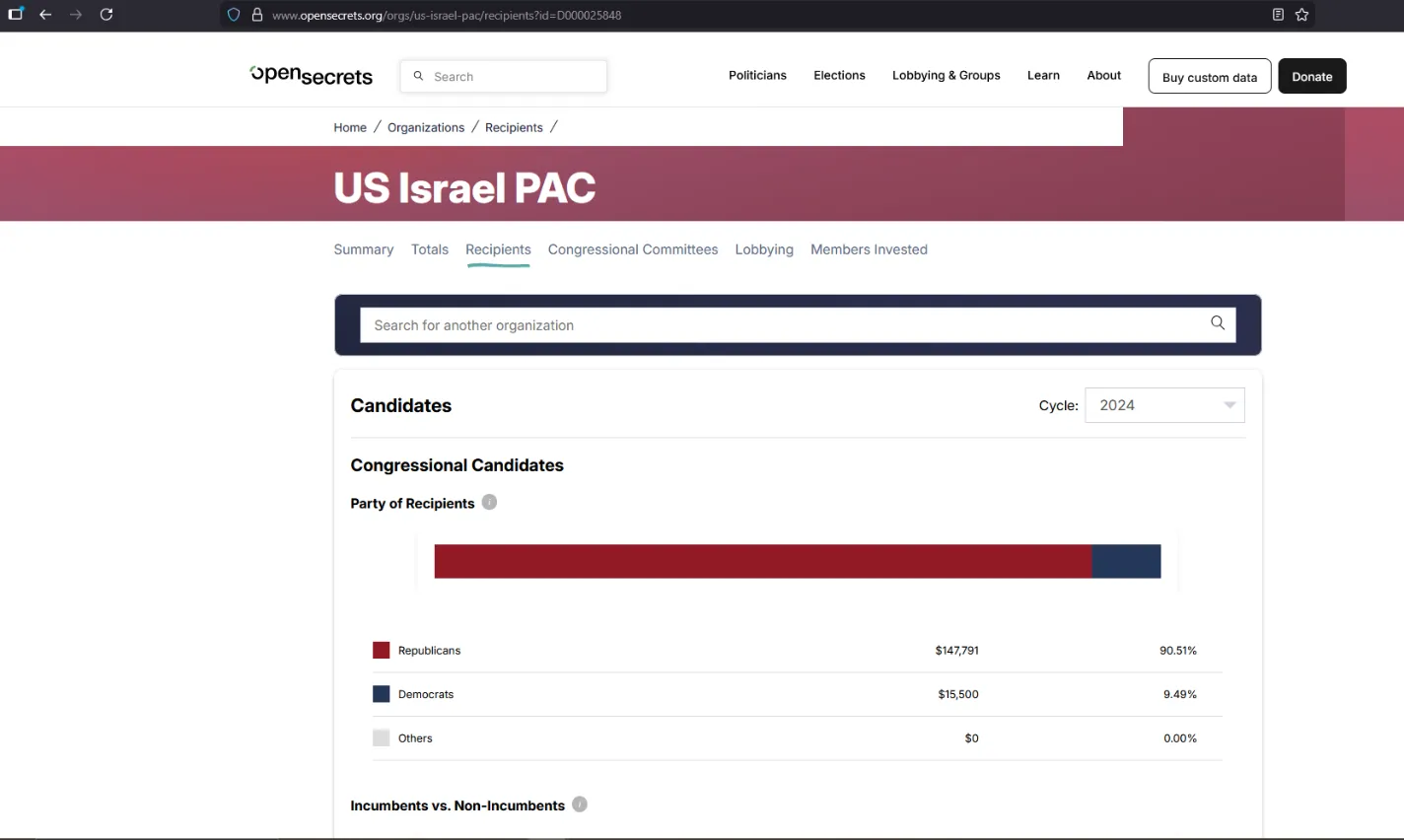The image size is (1404, 840).
Task: Open the Learn menu
Action: click(1043, 76)
